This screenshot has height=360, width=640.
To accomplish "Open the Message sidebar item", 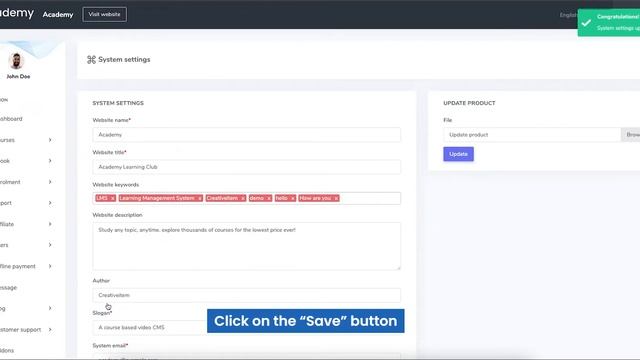I will click(8, 287).
